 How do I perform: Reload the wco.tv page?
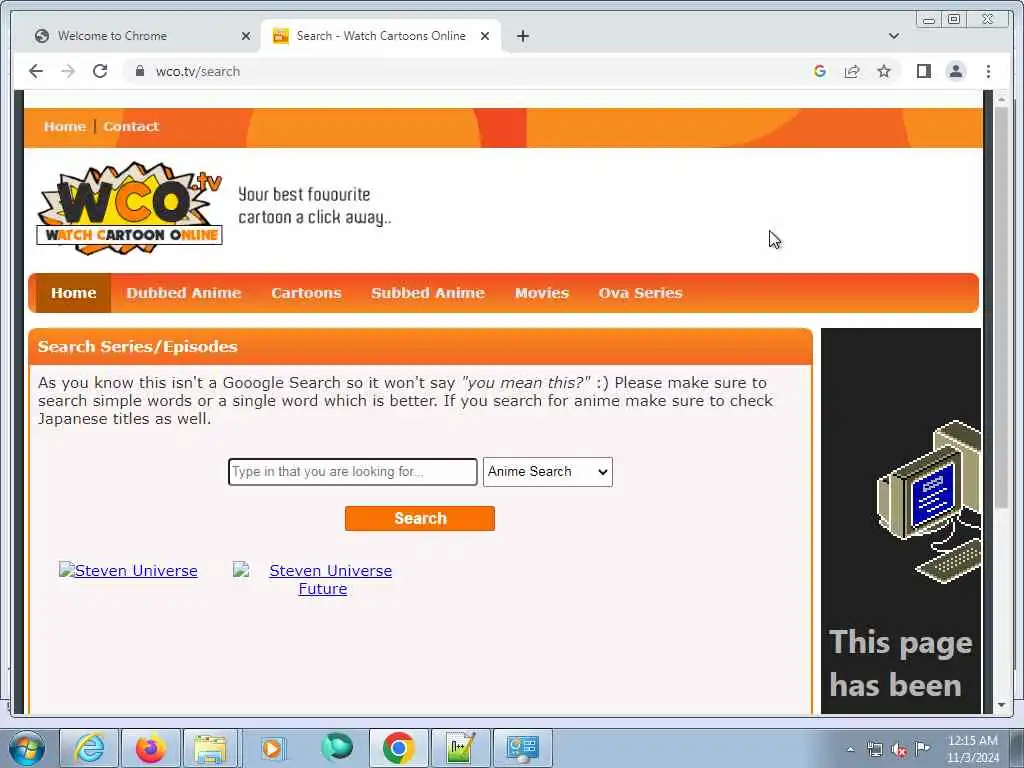coord(100,71)
